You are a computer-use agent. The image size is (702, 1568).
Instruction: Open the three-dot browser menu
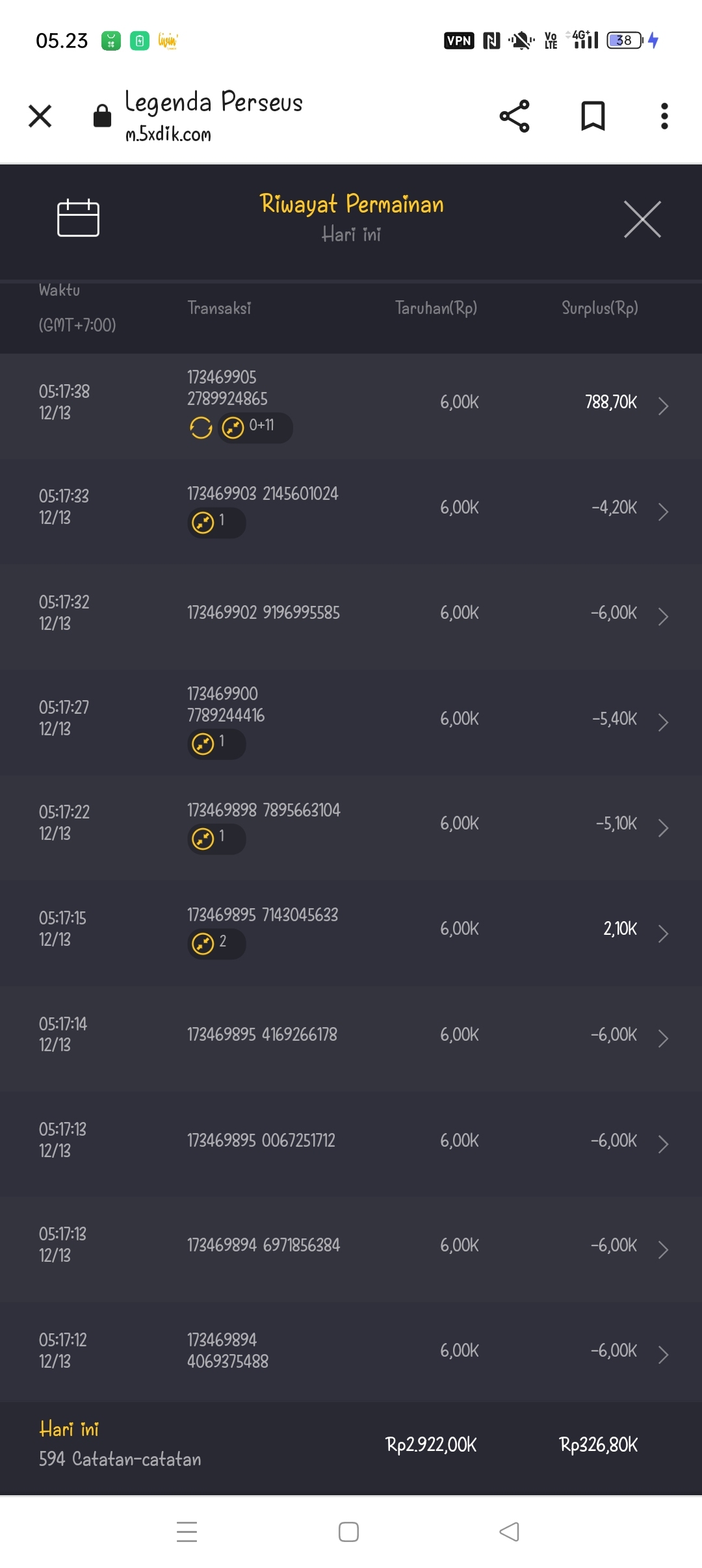coord(664,116)
